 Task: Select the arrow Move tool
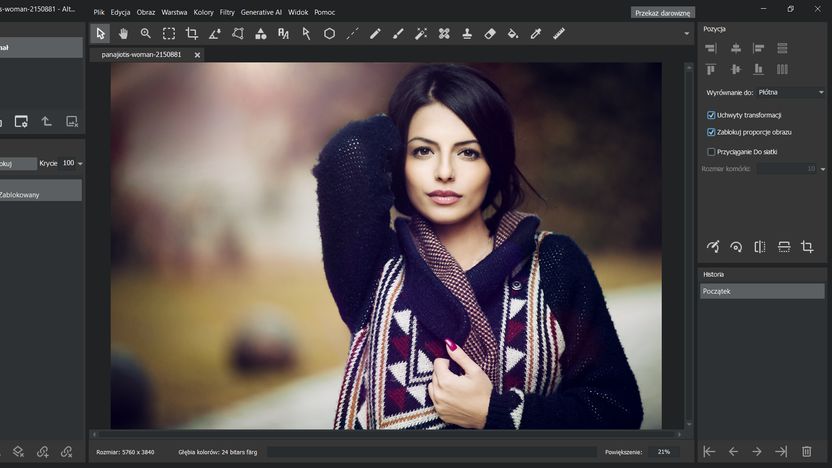pyautogui.click(x=100, y=34)
